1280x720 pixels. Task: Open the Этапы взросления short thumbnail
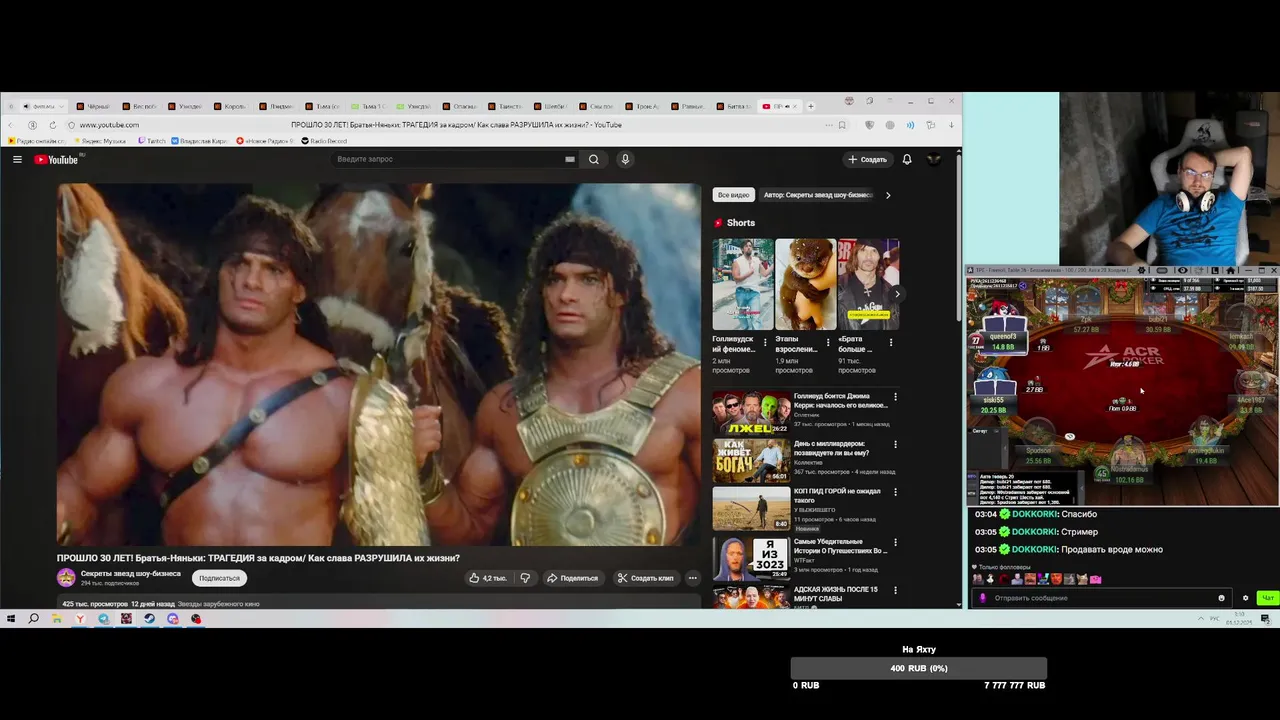806,284
